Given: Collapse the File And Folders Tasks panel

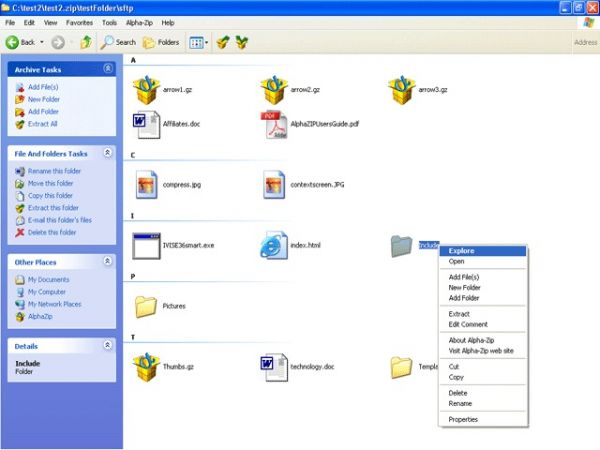Looking at the screenshot, I should tap(108, 153).
